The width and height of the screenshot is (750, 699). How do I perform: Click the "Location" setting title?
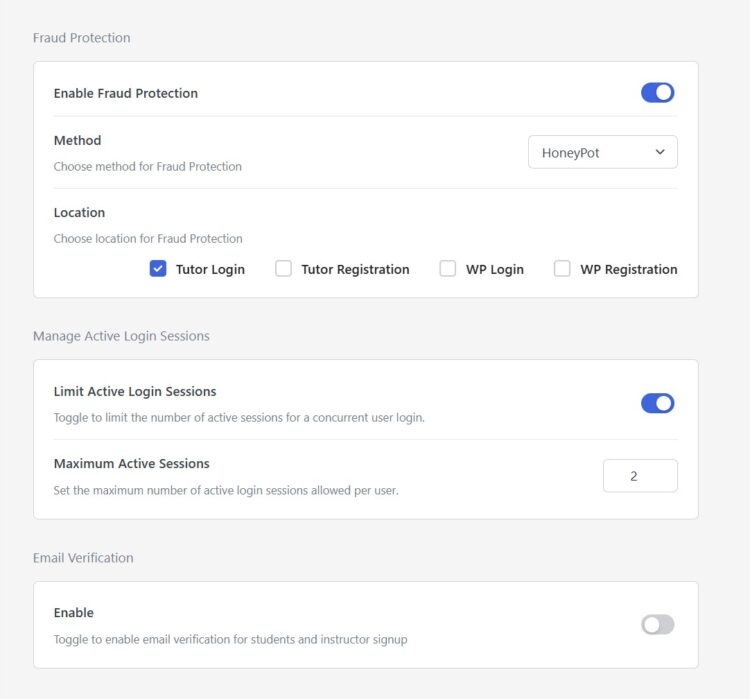coord(79,212)
